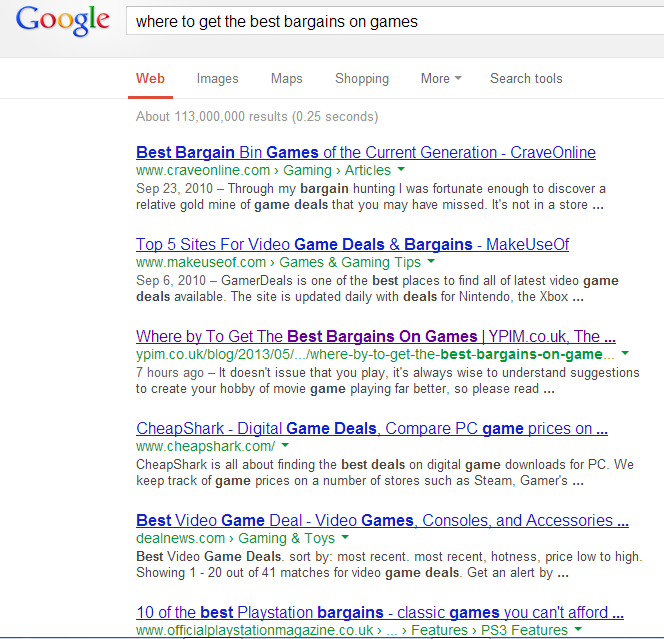664x639 pixels.
Task: Open 10 of the best Playstation bargains link
Action: [x=380, y=612]
